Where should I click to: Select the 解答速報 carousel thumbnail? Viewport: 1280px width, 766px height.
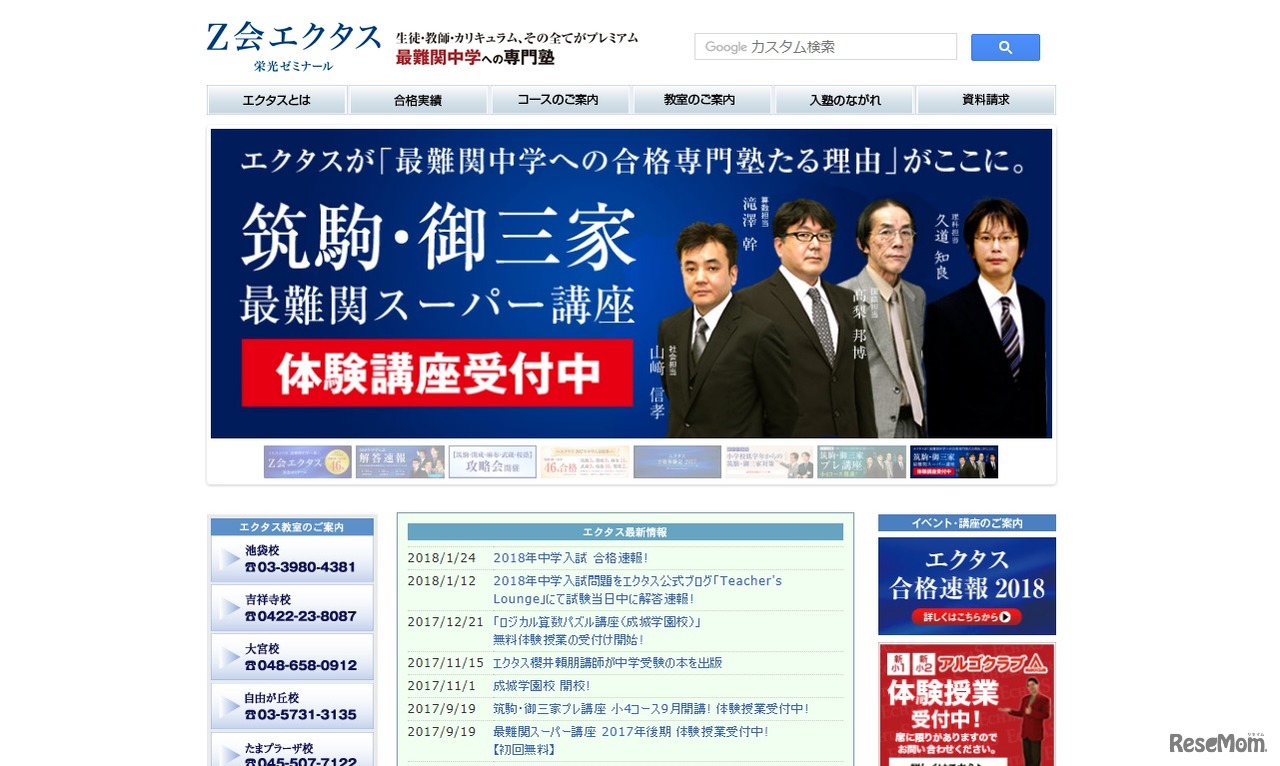pyautogui.click(x=400, y=461)
